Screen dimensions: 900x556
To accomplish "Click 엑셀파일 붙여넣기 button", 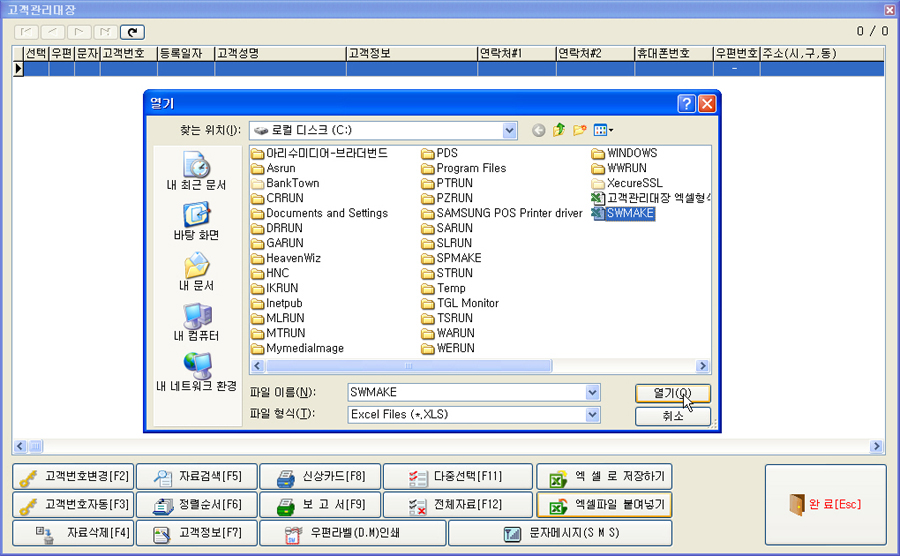I will [x=604, y=504].
